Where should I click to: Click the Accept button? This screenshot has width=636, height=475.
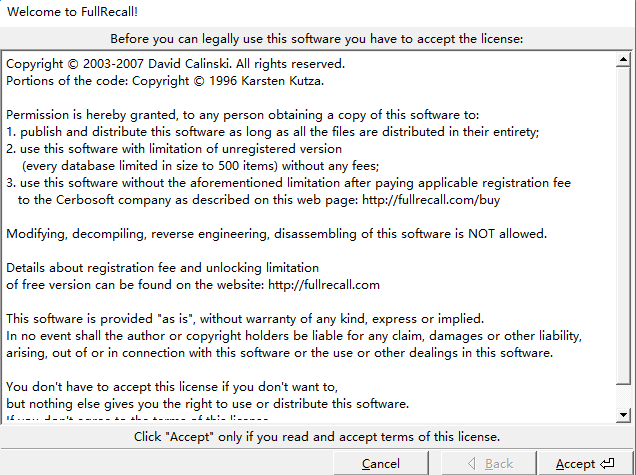click(x=585, y=463)
